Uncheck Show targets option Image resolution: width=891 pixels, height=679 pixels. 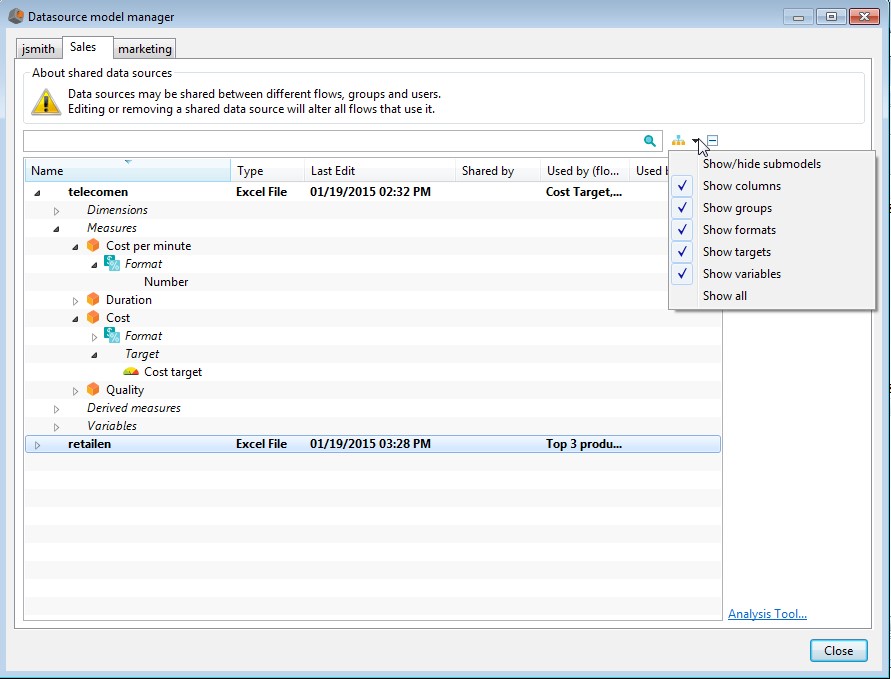[x=682, y=252]
